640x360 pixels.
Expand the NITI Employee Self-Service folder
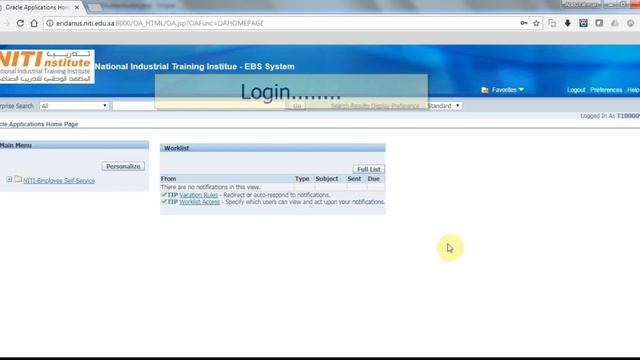click(x=9, y=179)
